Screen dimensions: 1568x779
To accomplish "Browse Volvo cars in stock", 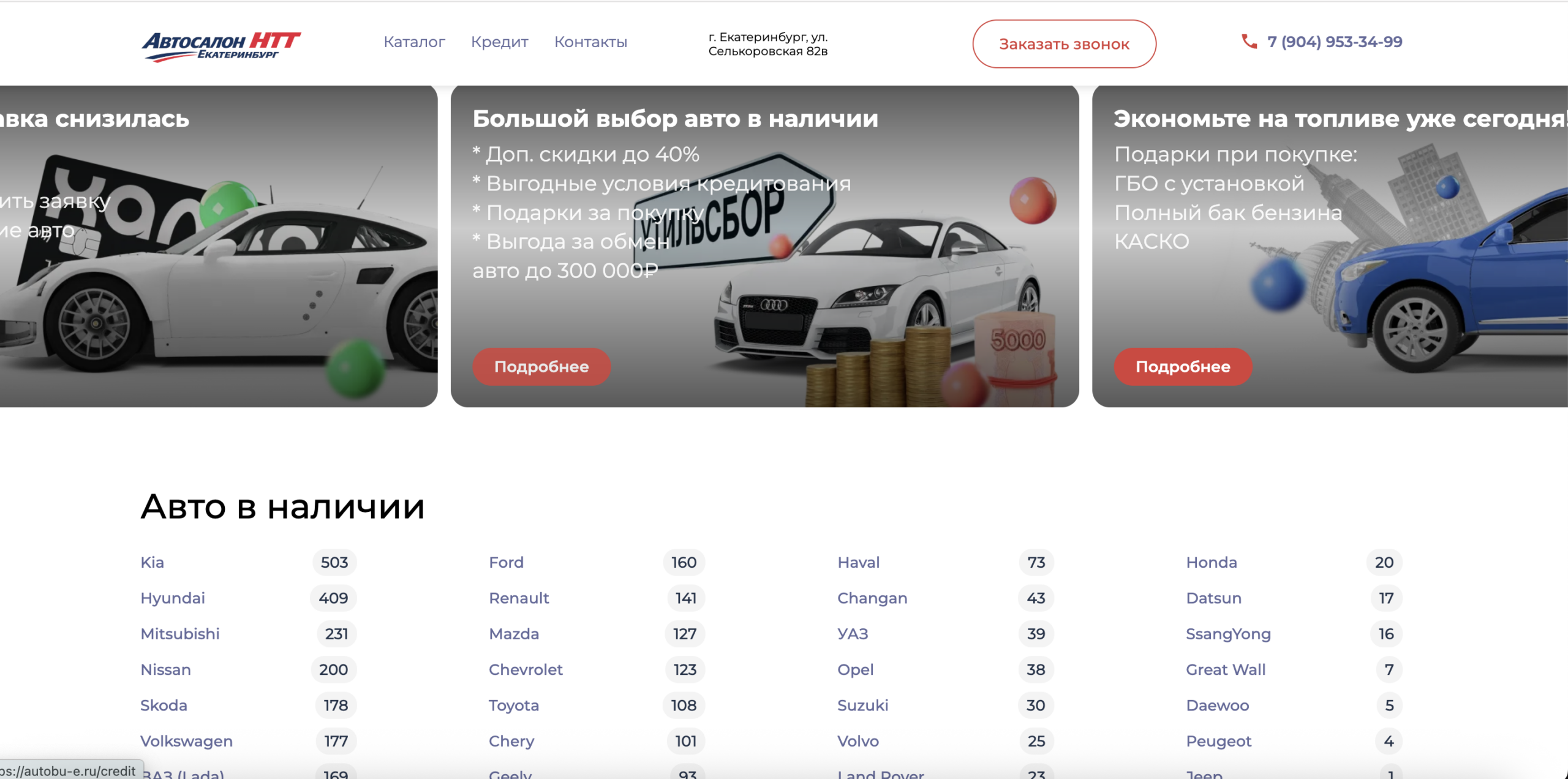I will [x=858, y=741].
